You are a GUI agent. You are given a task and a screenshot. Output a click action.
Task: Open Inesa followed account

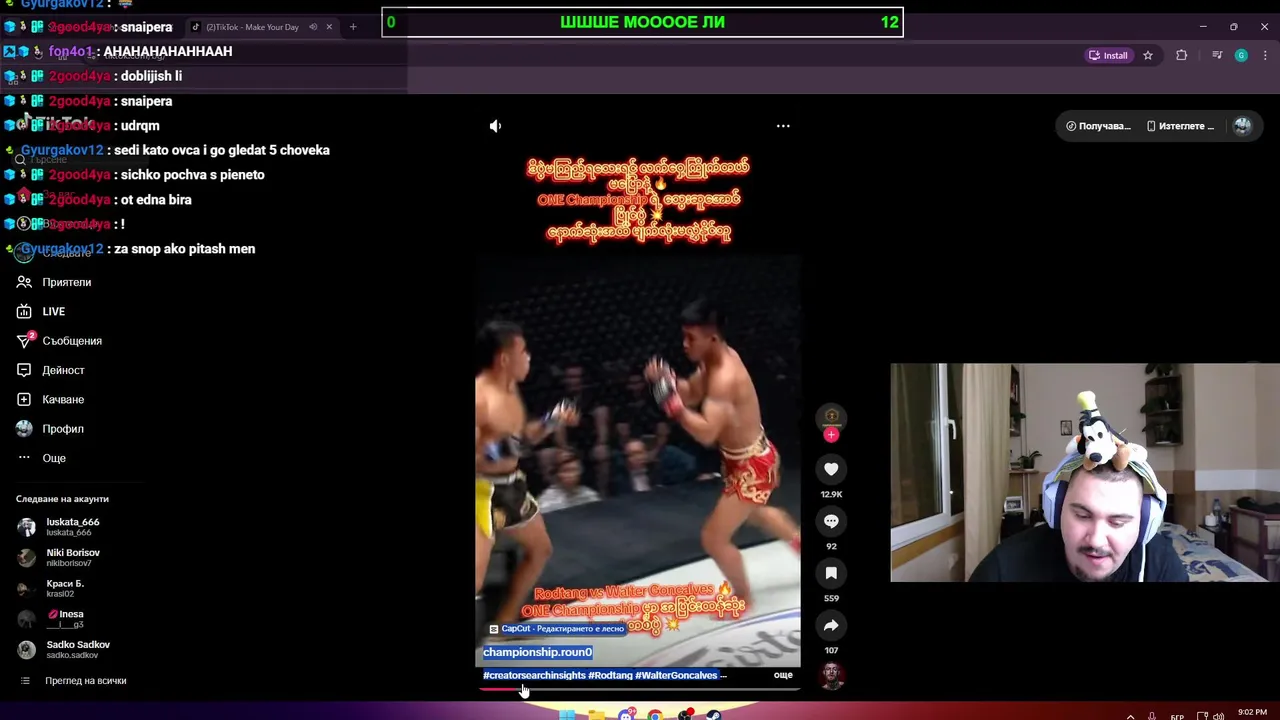[65, 619]
